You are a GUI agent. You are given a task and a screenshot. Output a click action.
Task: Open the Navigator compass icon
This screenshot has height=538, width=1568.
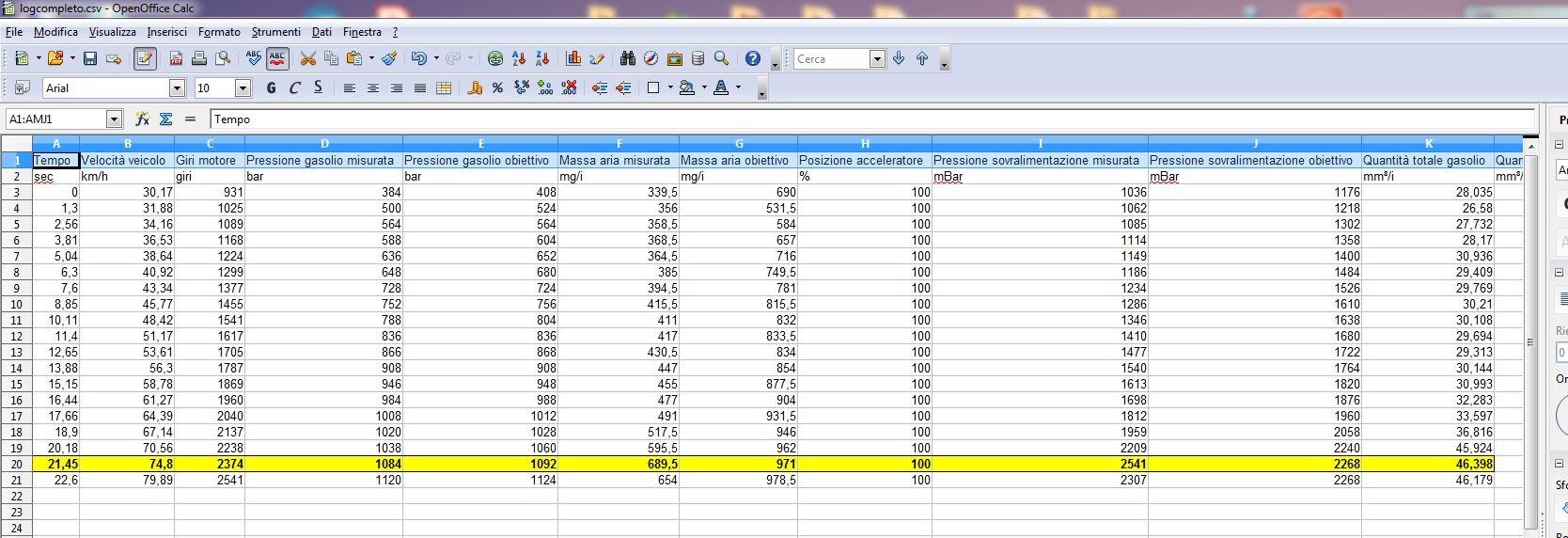point(651,58)
